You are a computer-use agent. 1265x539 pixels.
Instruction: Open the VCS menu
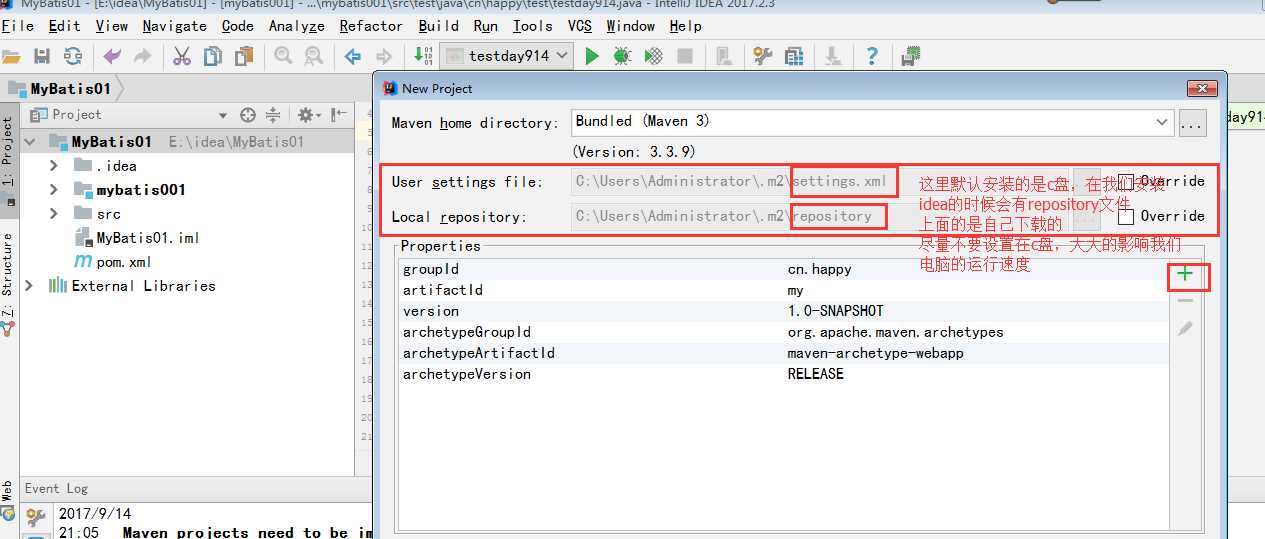click(x=579, y=26)
